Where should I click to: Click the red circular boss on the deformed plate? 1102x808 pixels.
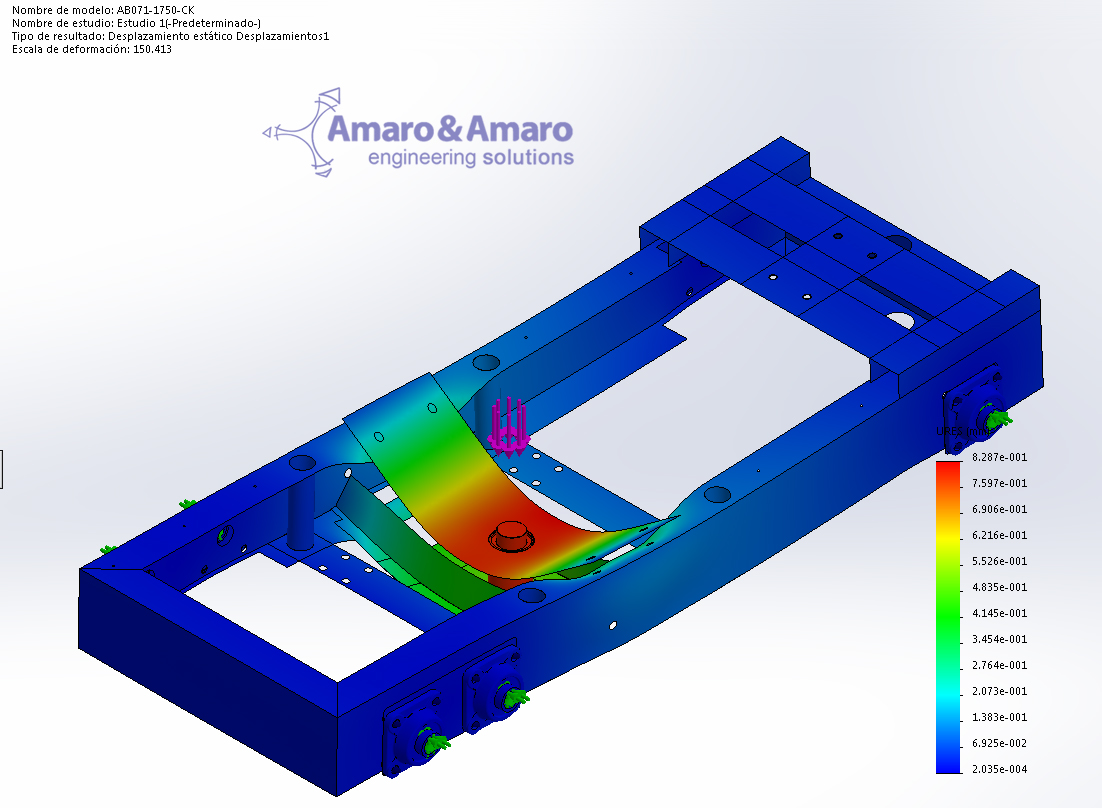click(x=511, y=533)
